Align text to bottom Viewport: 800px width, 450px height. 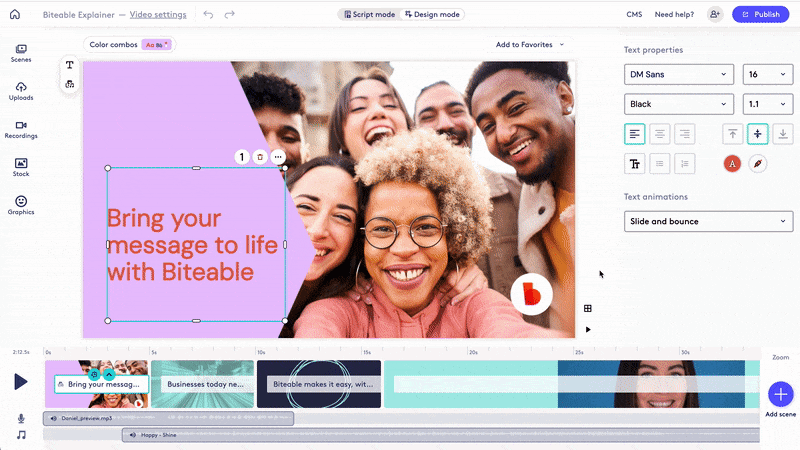[783, 134]
